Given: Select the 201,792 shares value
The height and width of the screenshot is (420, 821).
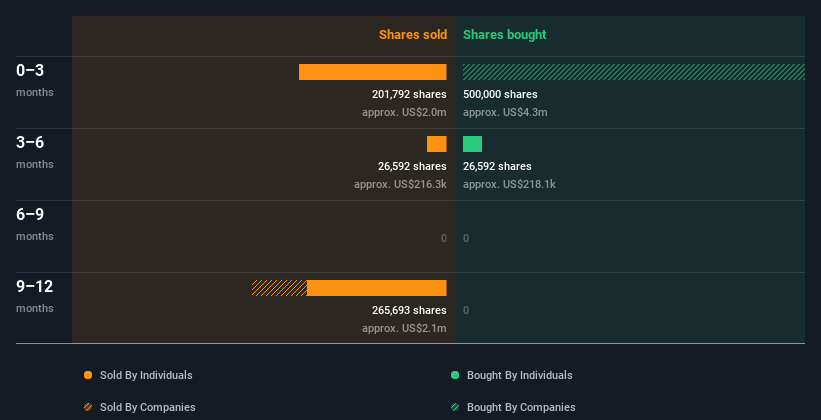Looking at the screenshot, I should 409,94.
